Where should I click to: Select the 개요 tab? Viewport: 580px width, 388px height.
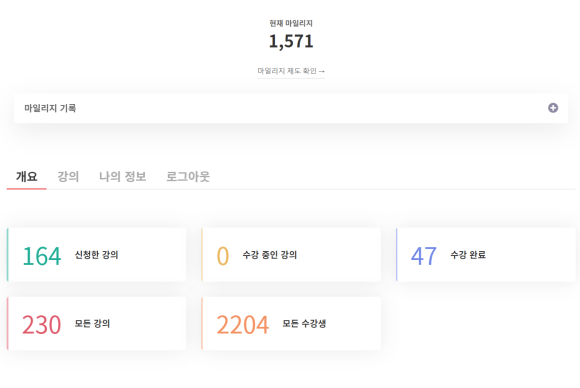click(x=27, y=176)
